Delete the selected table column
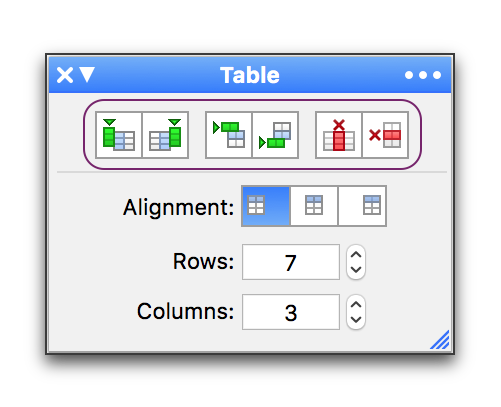 (339, 135)
